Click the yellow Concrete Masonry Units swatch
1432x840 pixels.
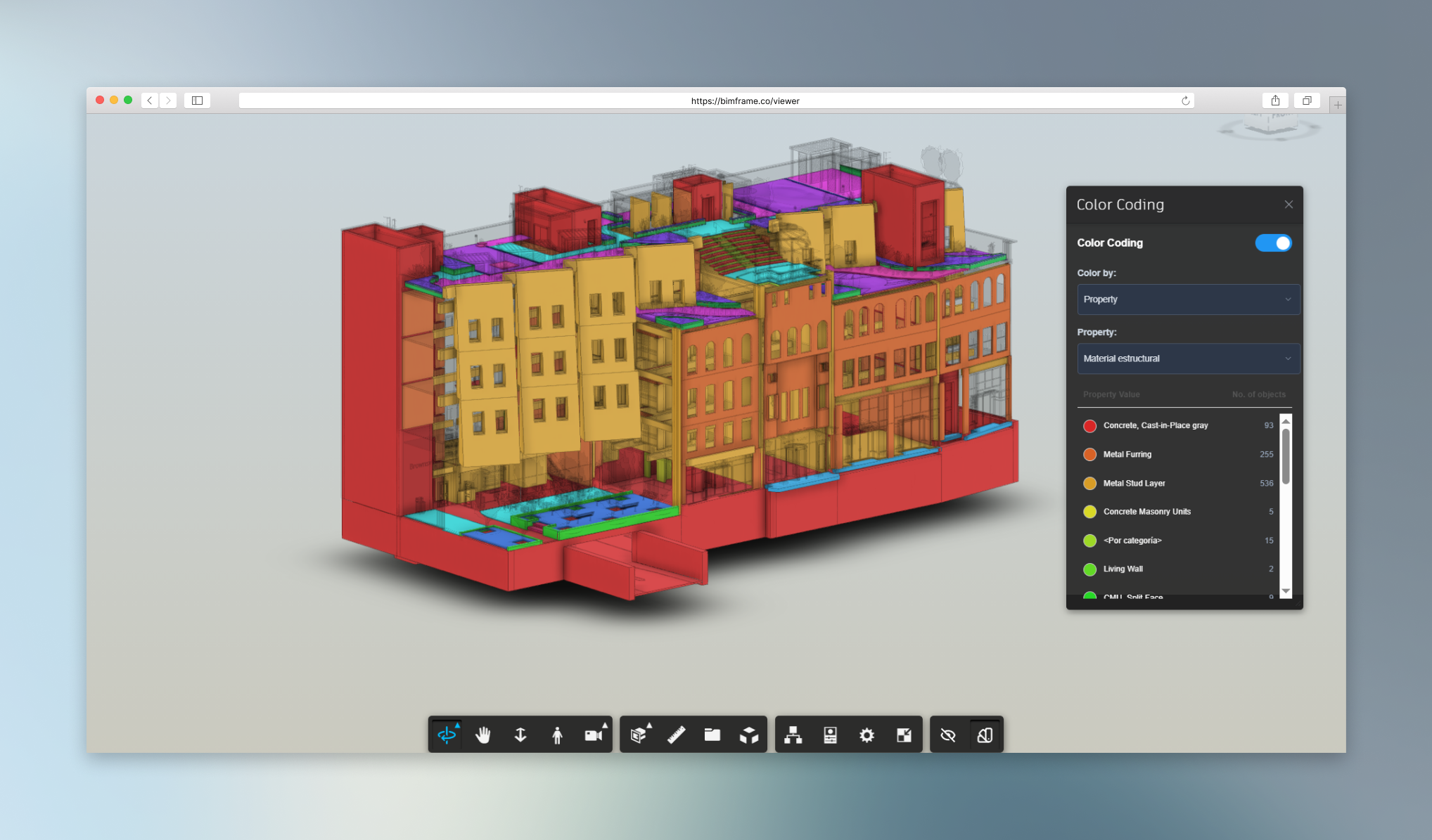pyautogui.click(x=1089, y=512)
